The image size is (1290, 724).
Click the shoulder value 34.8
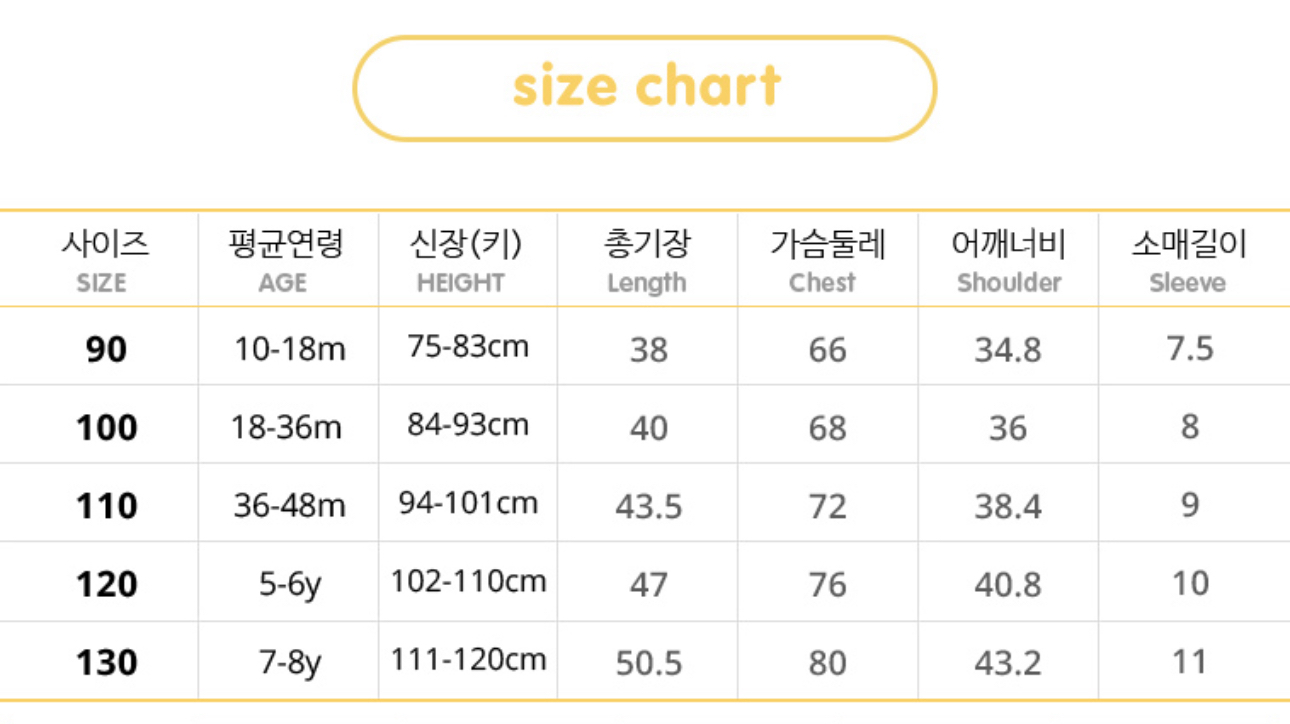coord(1008,350)
